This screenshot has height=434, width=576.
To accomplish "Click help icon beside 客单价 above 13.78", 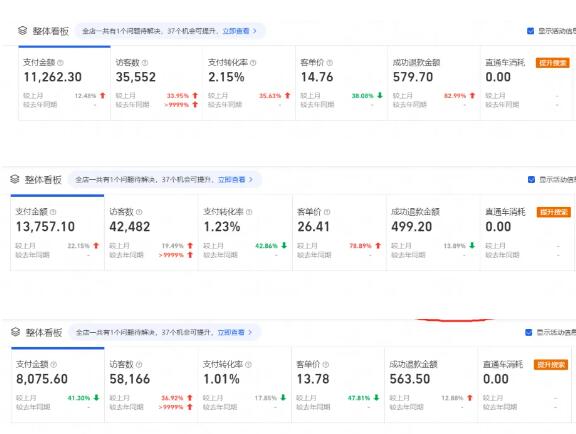I will click(x=325, y=365).
